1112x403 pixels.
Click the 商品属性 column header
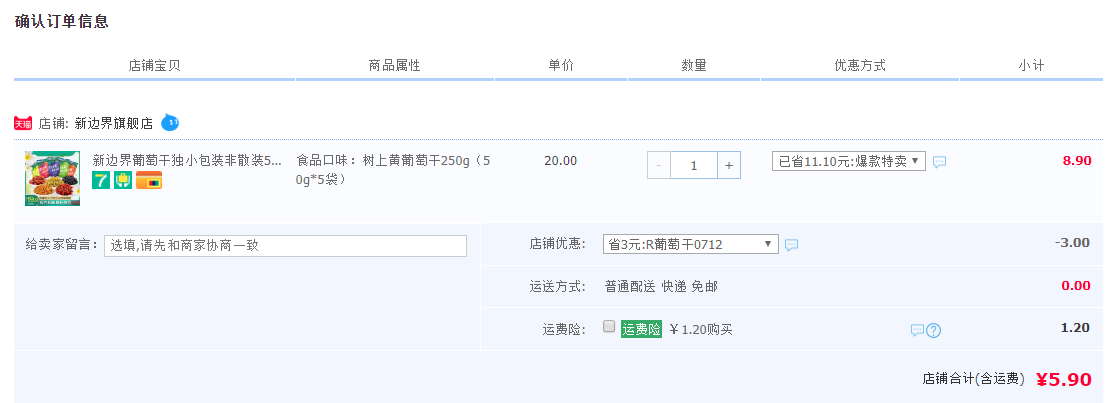395,65
